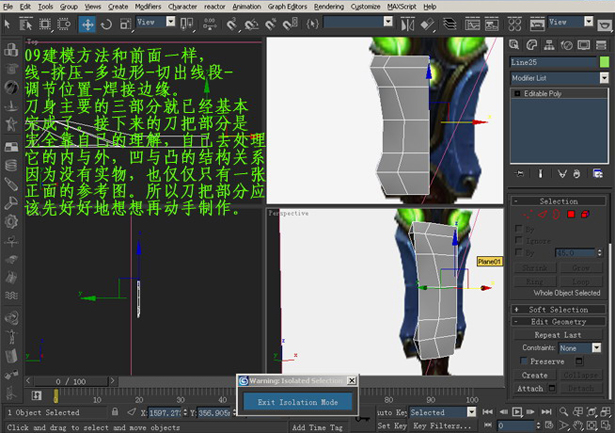The width and height of the screenshot is (615, 433).
Task: Click the green object color swatch
Action: (x=604, y=62)
